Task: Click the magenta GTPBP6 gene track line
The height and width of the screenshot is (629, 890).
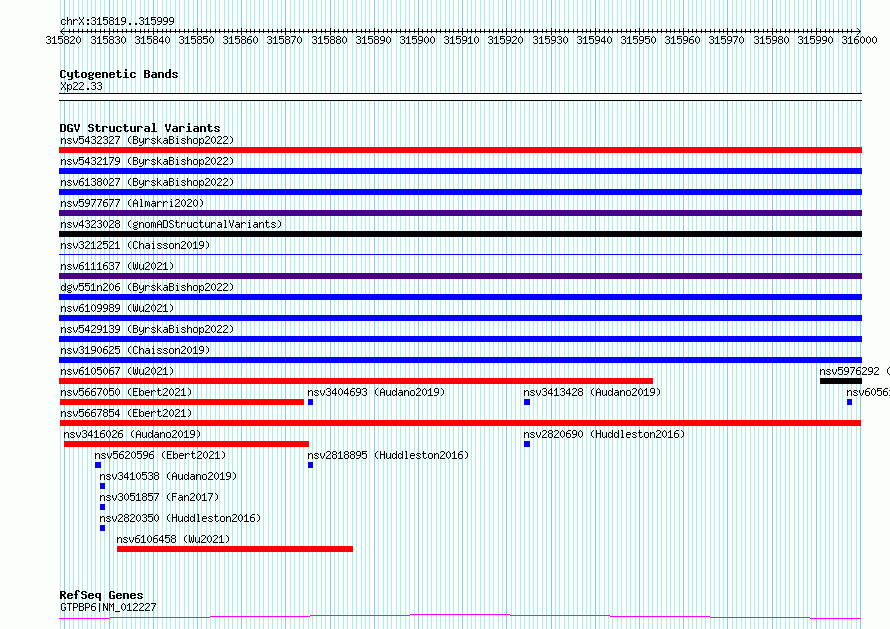Action: [460, 617]
